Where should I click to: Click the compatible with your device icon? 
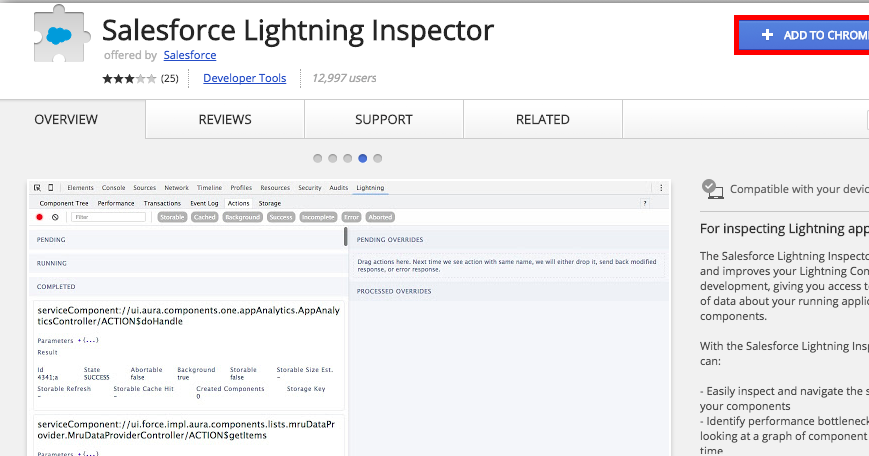tap(712, 189)
